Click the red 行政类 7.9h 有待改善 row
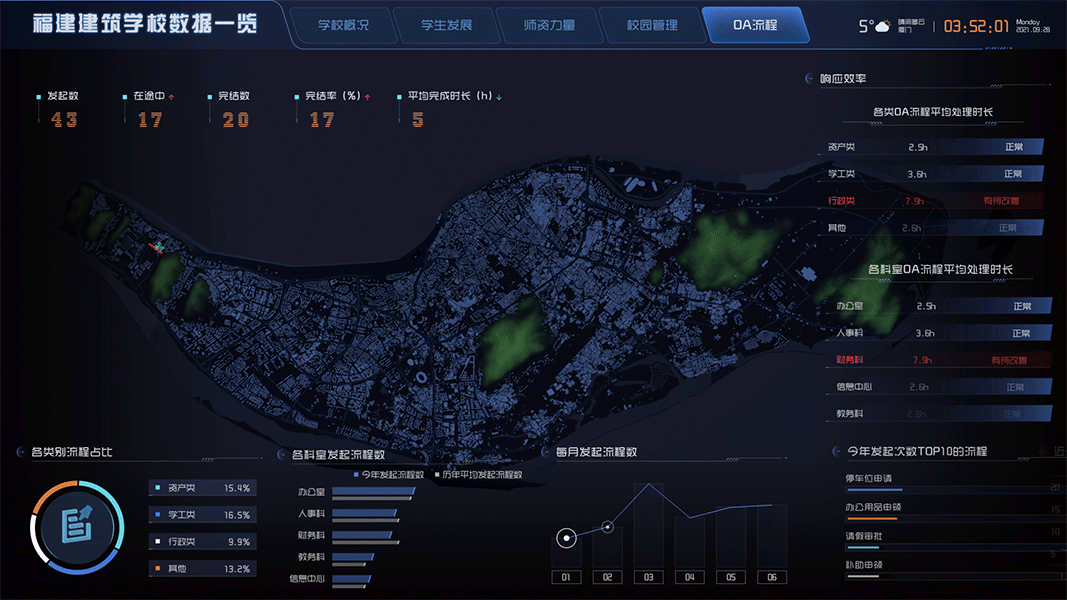The width and height of the screenshot is (1067, 600). tap(931, 201)
